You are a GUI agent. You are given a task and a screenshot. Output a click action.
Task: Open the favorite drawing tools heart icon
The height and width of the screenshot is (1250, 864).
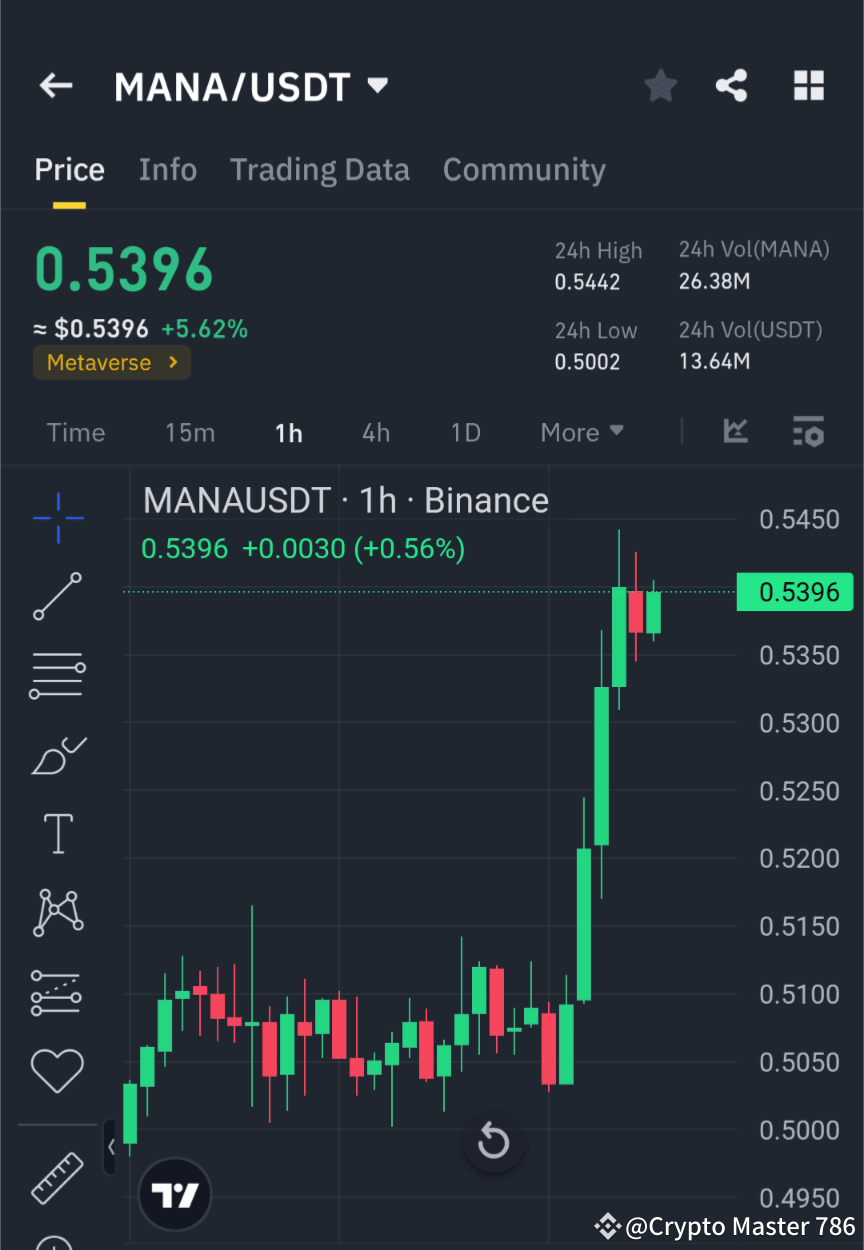(x=57, y=1069)
